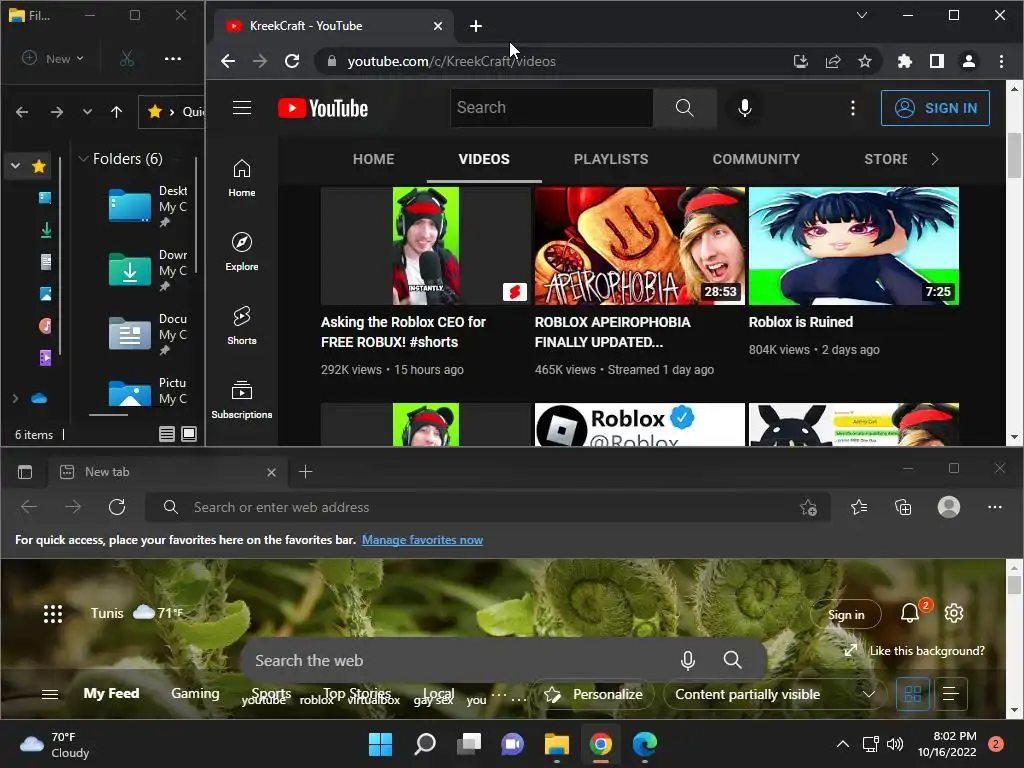Cut button in File Explorer toolbar
The height and width of the screenshot is (768, 1024).
pyautogui.click(x=127, y=59)
